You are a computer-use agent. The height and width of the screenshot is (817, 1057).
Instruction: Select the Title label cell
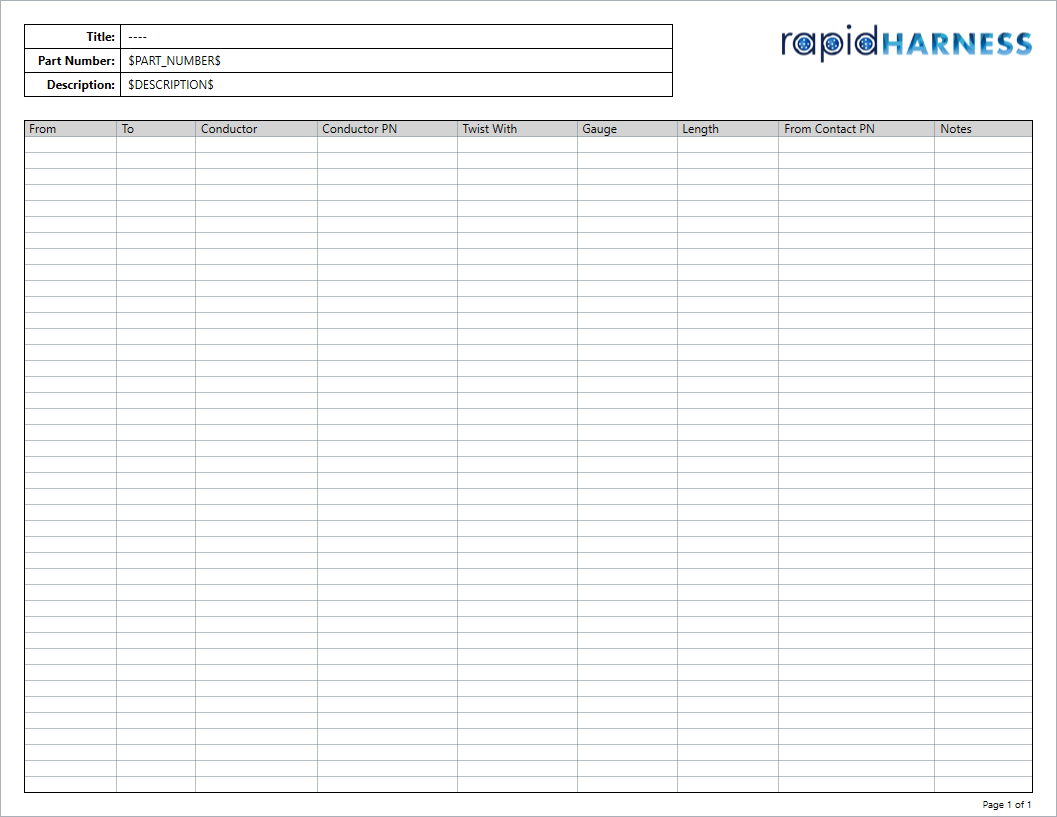pyautogui.click(x=72, y=37)
